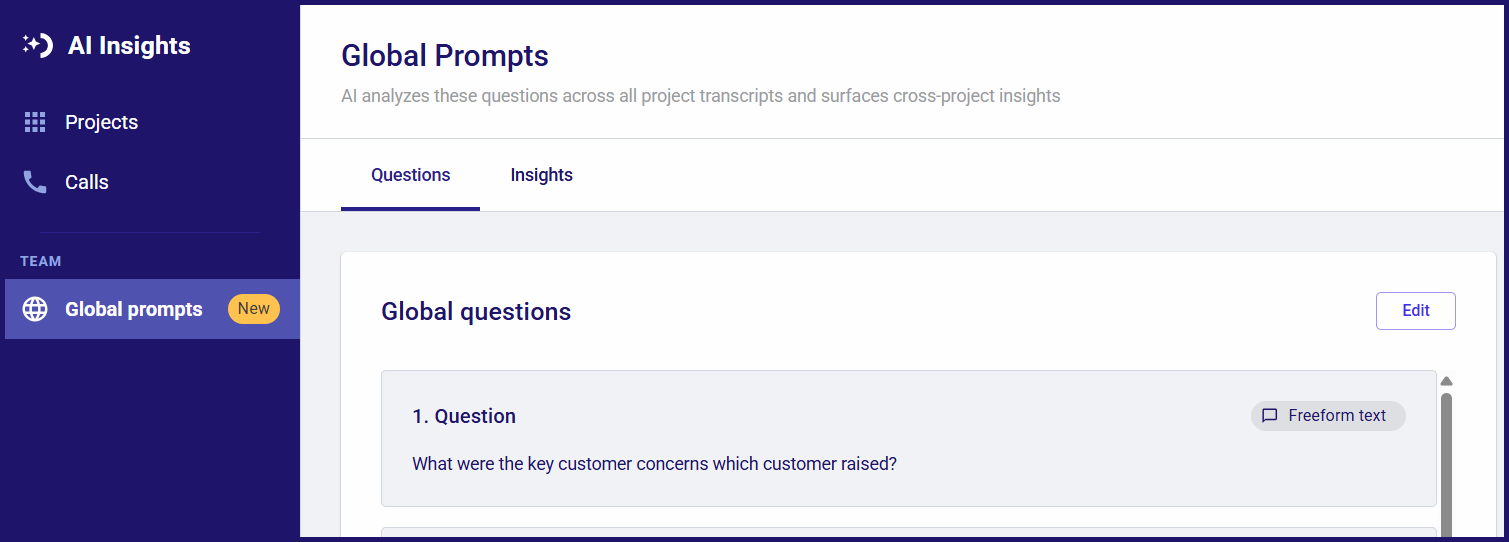The height and width of the screenshot is (542, 1509).
Task: Switch to the Insights tab
Action: click(541, 175)
